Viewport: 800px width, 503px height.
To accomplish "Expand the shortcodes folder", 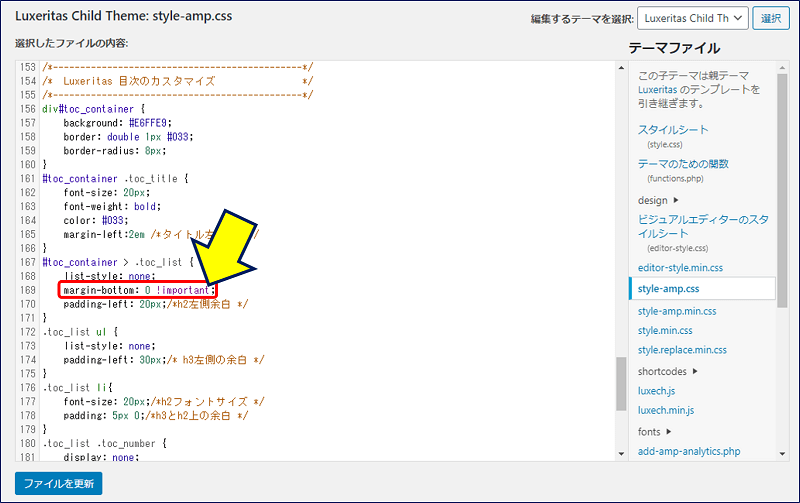I will 667,371.
